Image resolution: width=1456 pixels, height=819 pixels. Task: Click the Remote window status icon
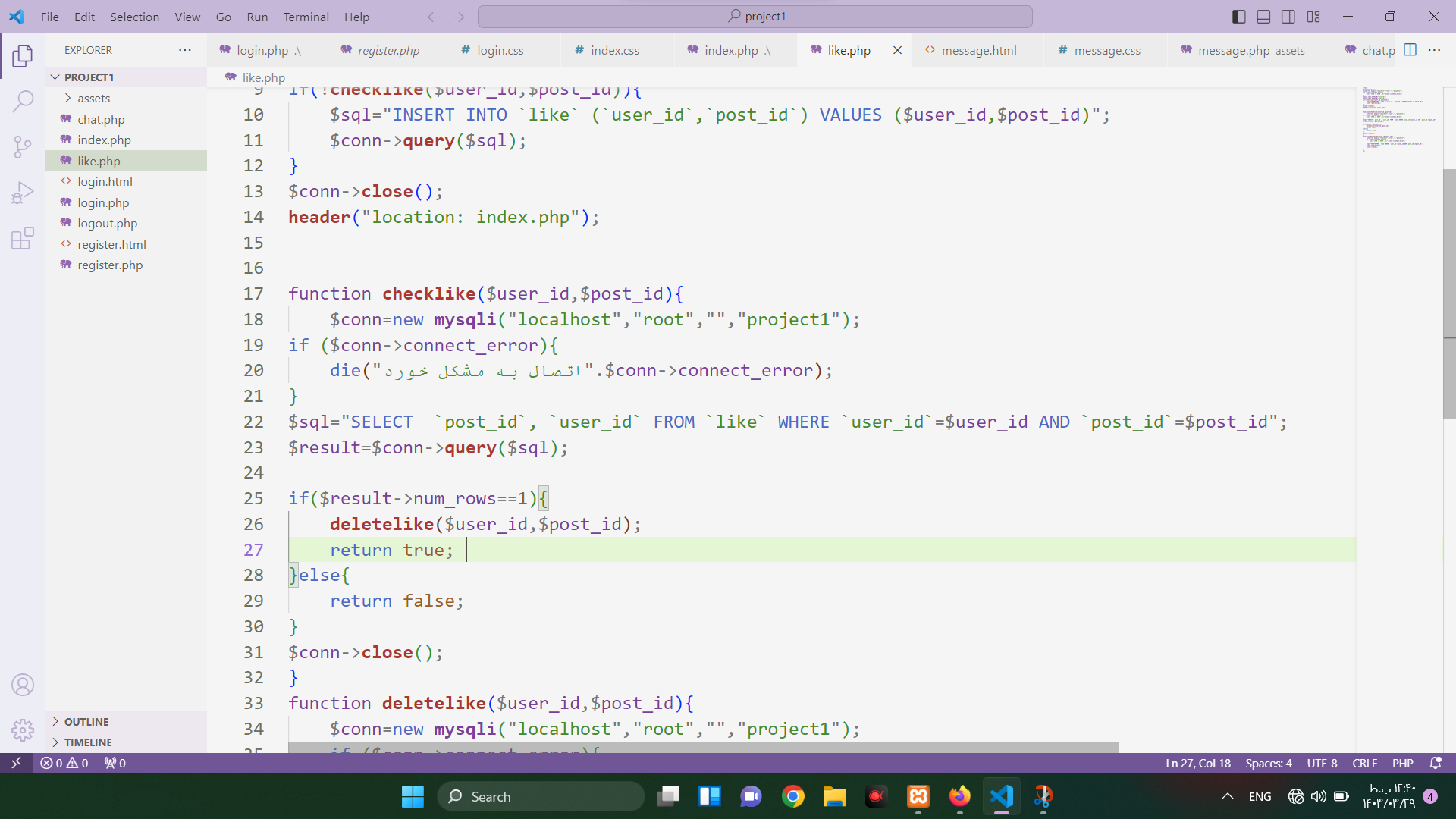tap(16, 763)
